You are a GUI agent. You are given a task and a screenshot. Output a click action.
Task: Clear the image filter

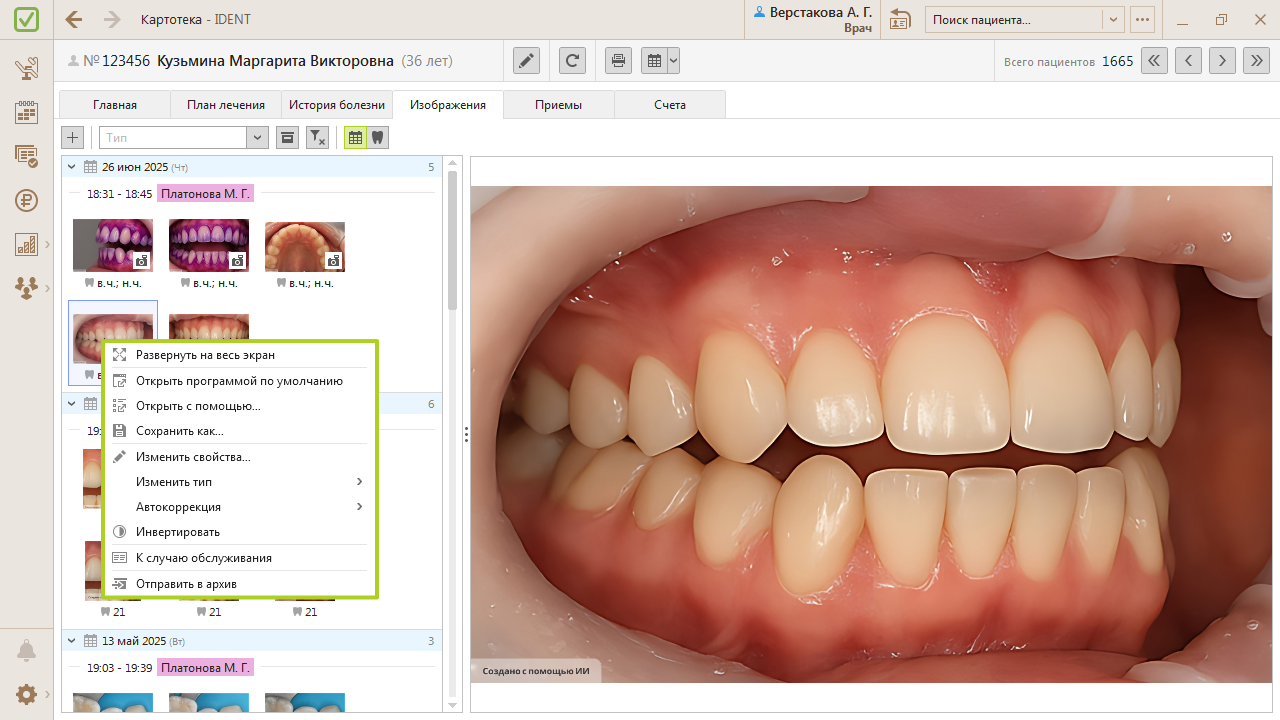tap(317, 138)
